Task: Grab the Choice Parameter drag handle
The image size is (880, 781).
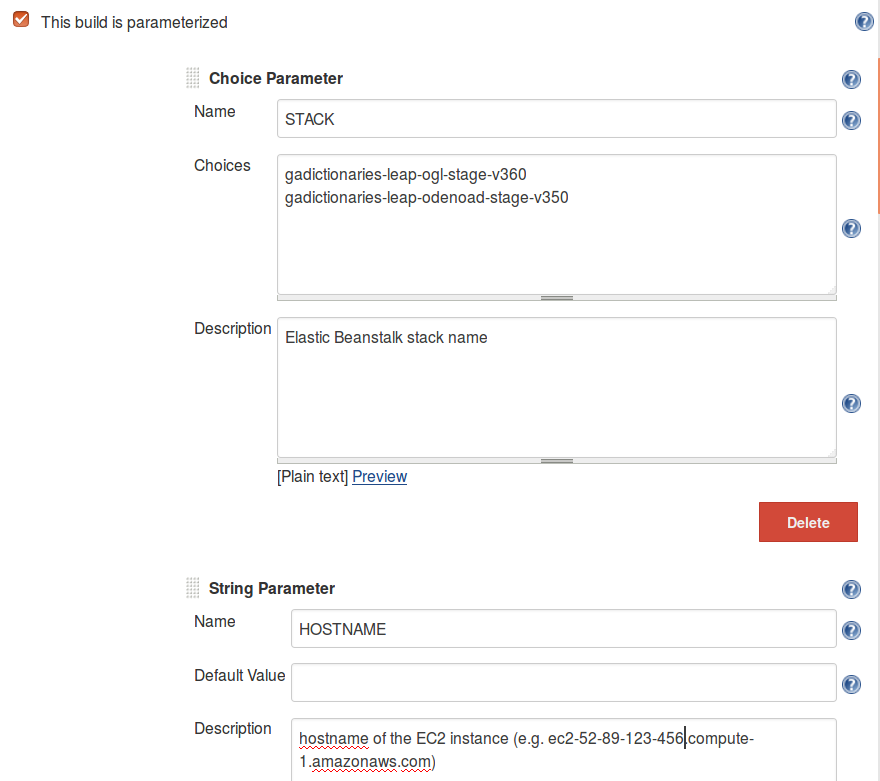Action: click(x=193, y=78)
